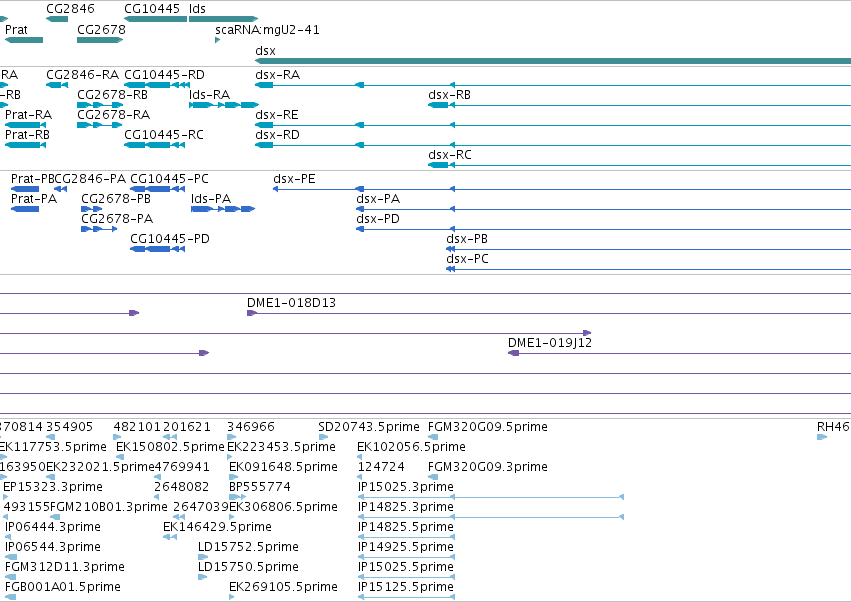The image size is (851, 602).
Task: Select EST EK223453.5prime label
Action: [x=281, y=447]
